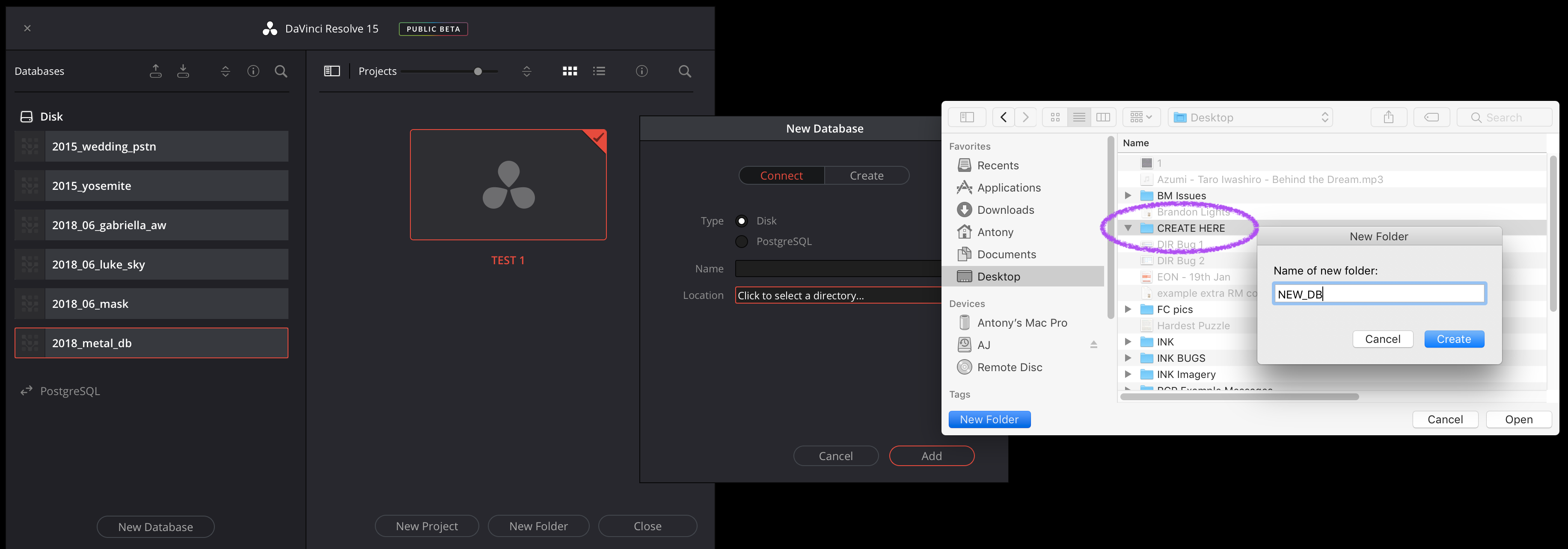The width and height of the screenshot is (1568, 549).
Task: Go forward in the Finder dialog
Action: [1026, 117]
